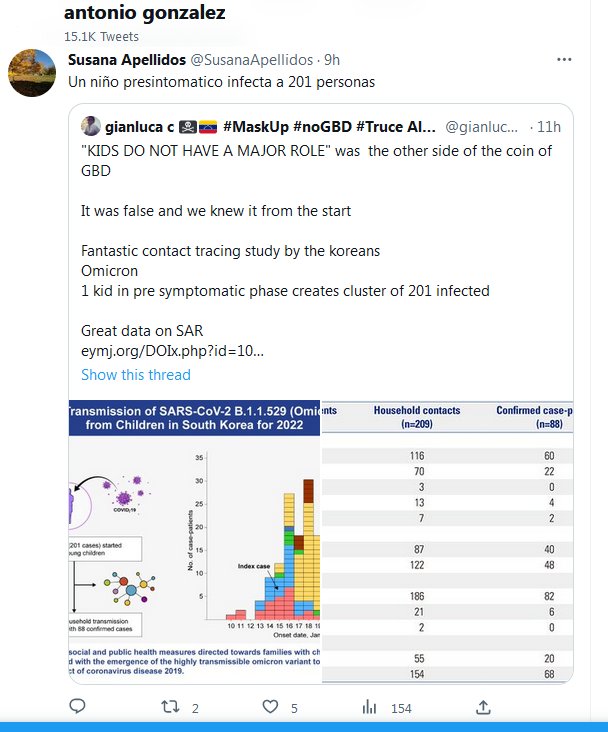Click the quoted tweet's 11h timestamp
The height and width of the screenshot is (732, 608).
(549, 127)
